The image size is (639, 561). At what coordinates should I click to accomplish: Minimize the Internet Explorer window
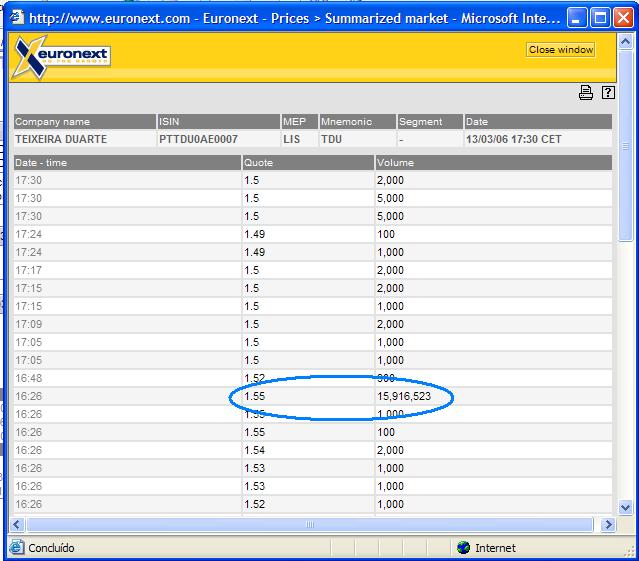[578, 17]
